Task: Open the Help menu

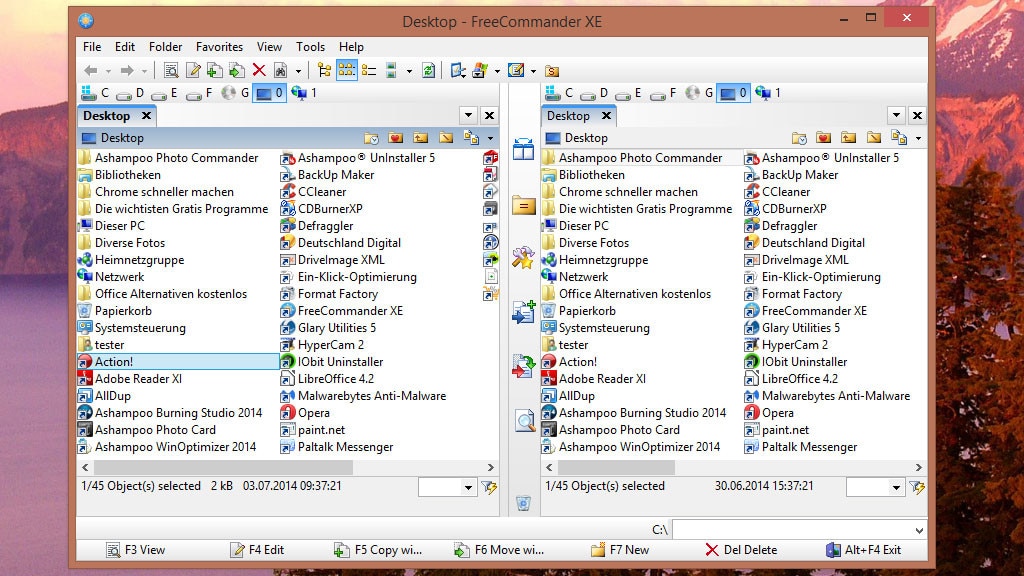Action: [x=351, y=47]
